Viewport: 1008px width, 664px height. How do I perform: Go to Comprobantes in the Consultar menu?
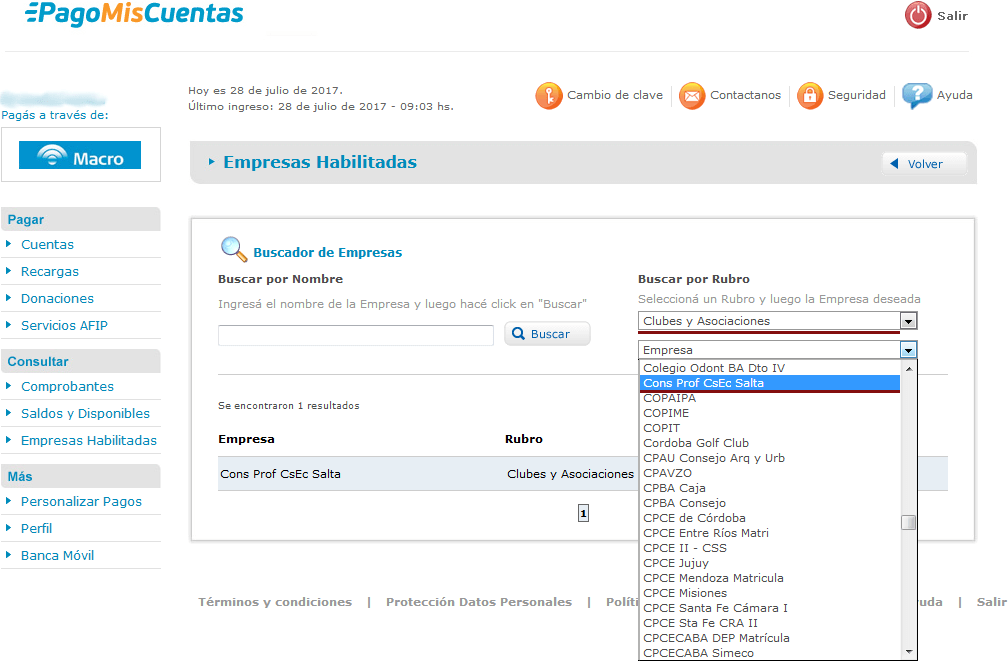click(x=67, y=386)
